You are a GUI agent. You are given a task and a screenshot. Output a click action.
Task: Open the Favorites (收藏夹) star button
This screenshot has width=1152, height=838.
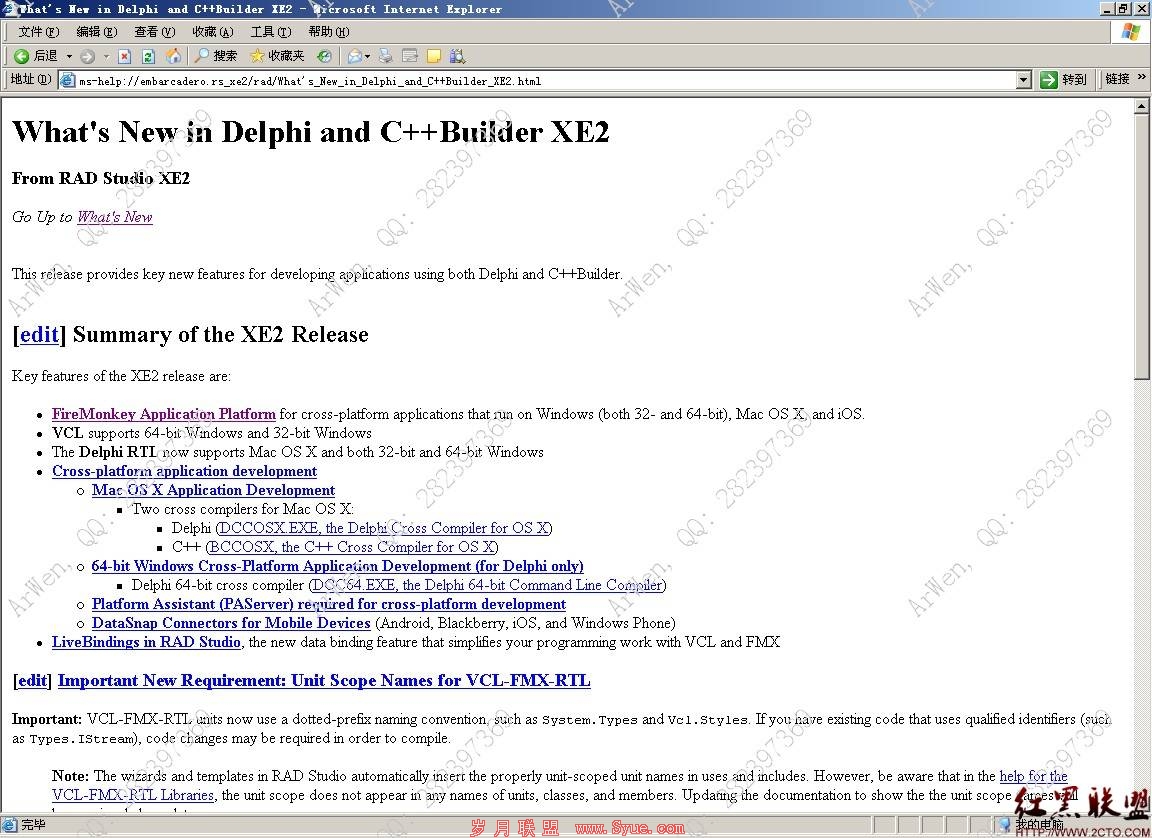[x=277, y=56]
